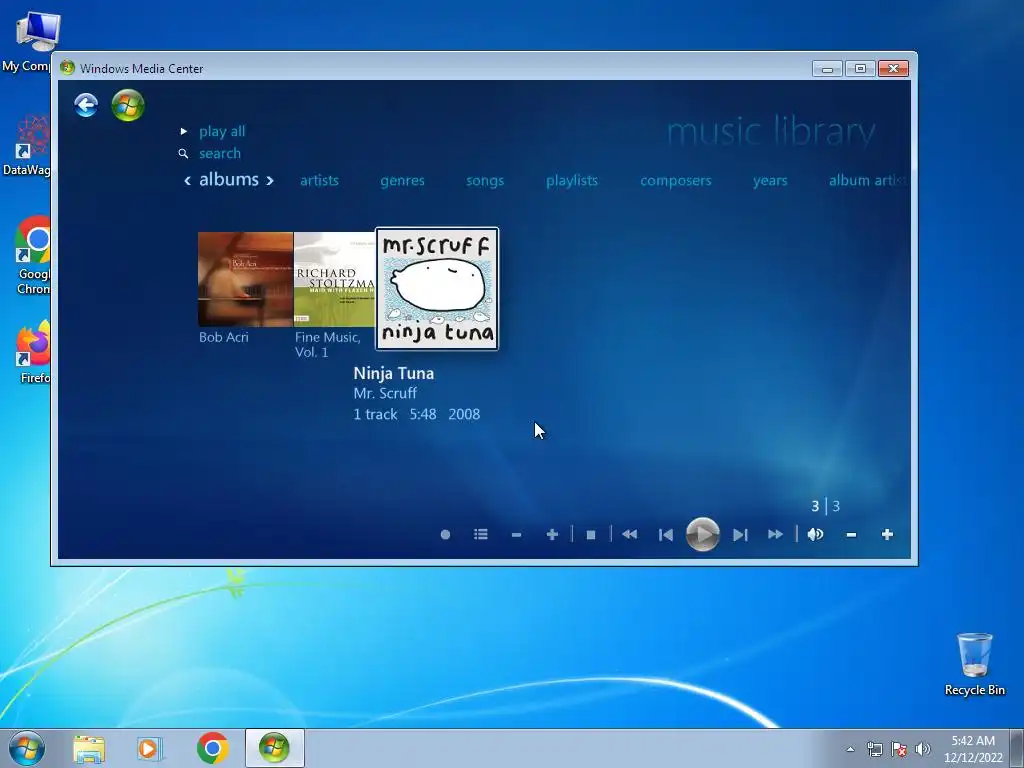The width and height of the screenshot is (1024, 768).
Task: Click the system tray volume icon
Action: [x=923, y=749]
